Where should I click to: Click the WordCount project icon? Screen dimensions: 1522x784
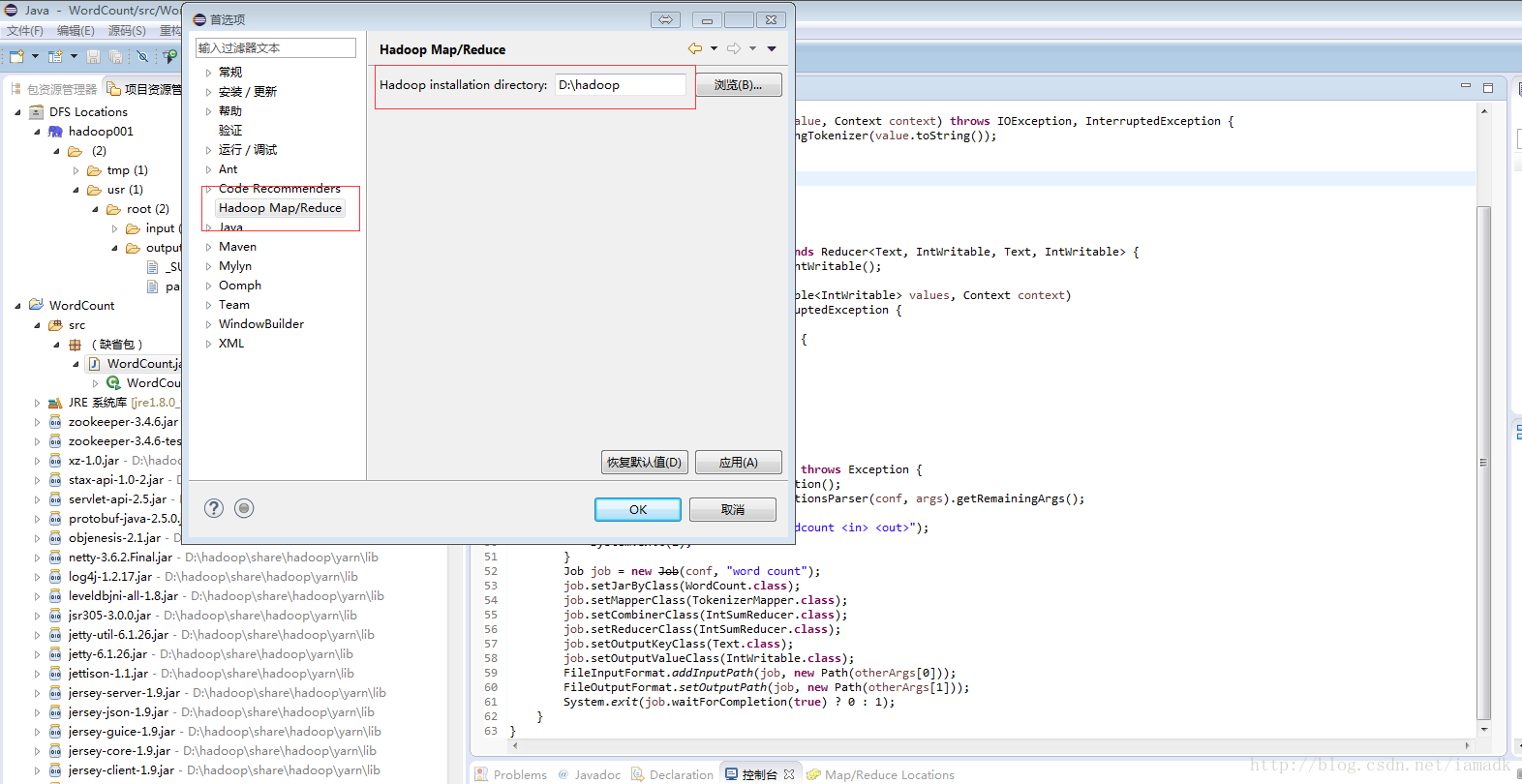click(36, 305)
